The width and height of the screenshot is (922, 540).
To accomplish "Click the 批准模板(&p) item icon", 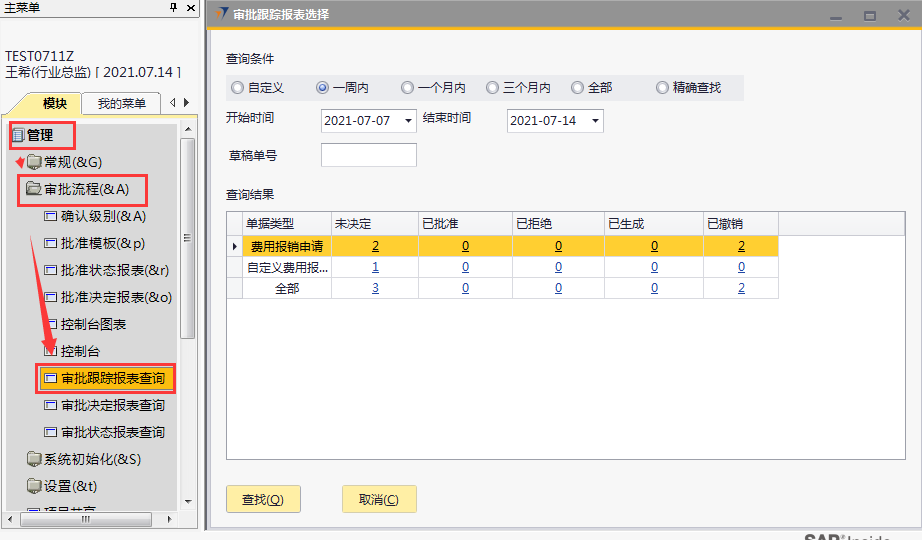I will (51, 243).
